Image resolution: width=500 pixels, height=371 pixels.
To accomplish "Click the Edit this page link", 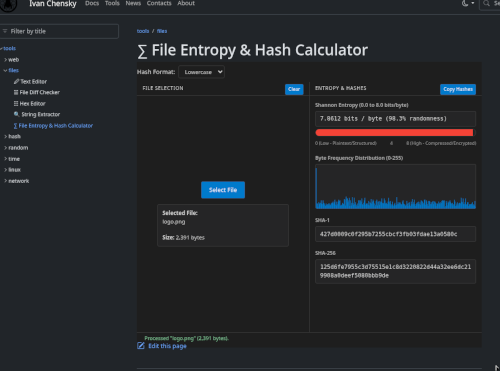I will coord(167,346).
